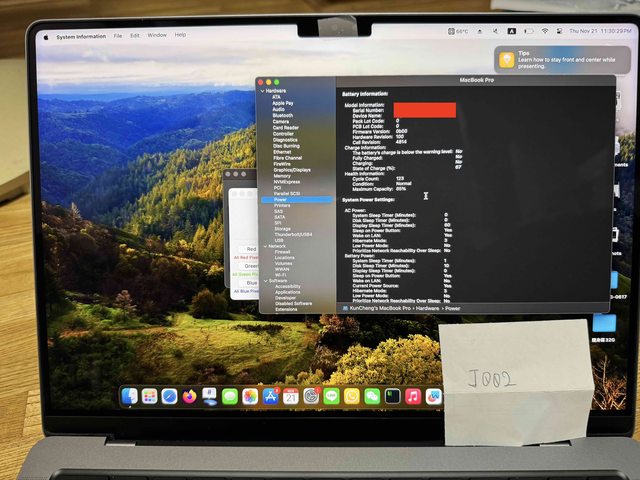Select Bluetooth in the hardware list
640x480 pixels.
click(283, 115)
